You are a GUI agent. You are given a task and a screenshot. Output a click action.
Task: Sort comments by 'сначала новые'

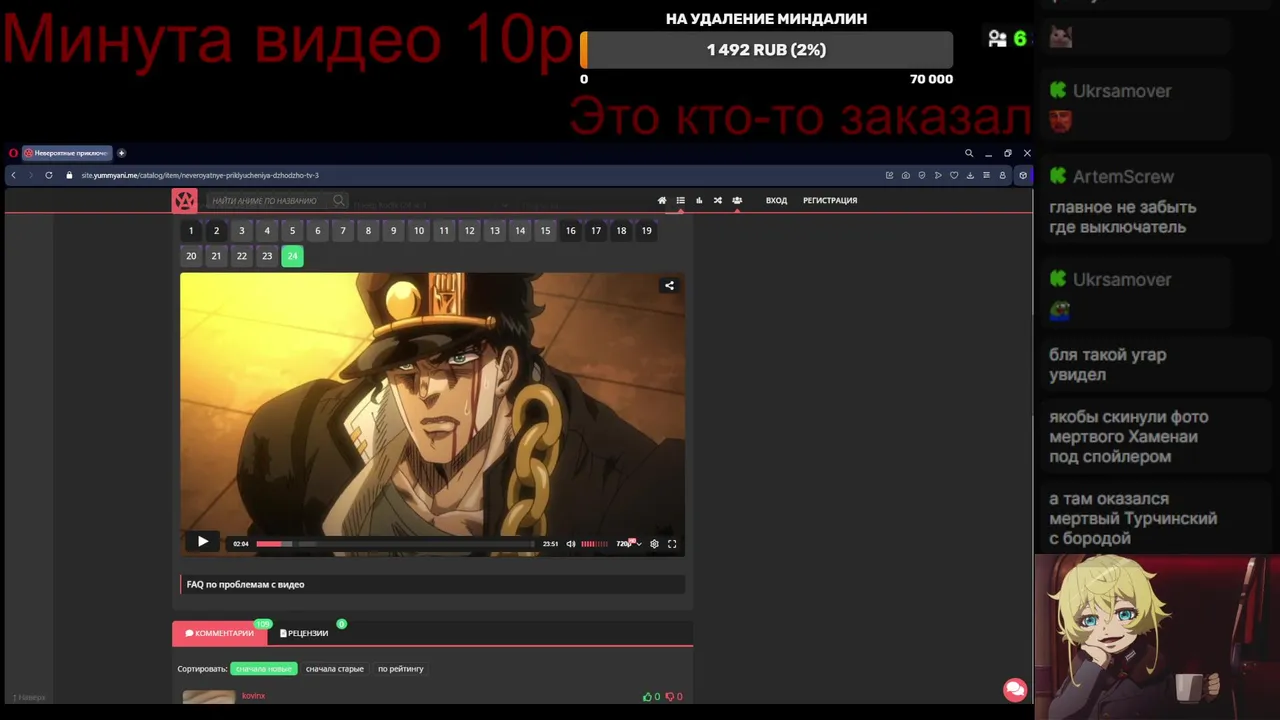[x=264, y=669]
